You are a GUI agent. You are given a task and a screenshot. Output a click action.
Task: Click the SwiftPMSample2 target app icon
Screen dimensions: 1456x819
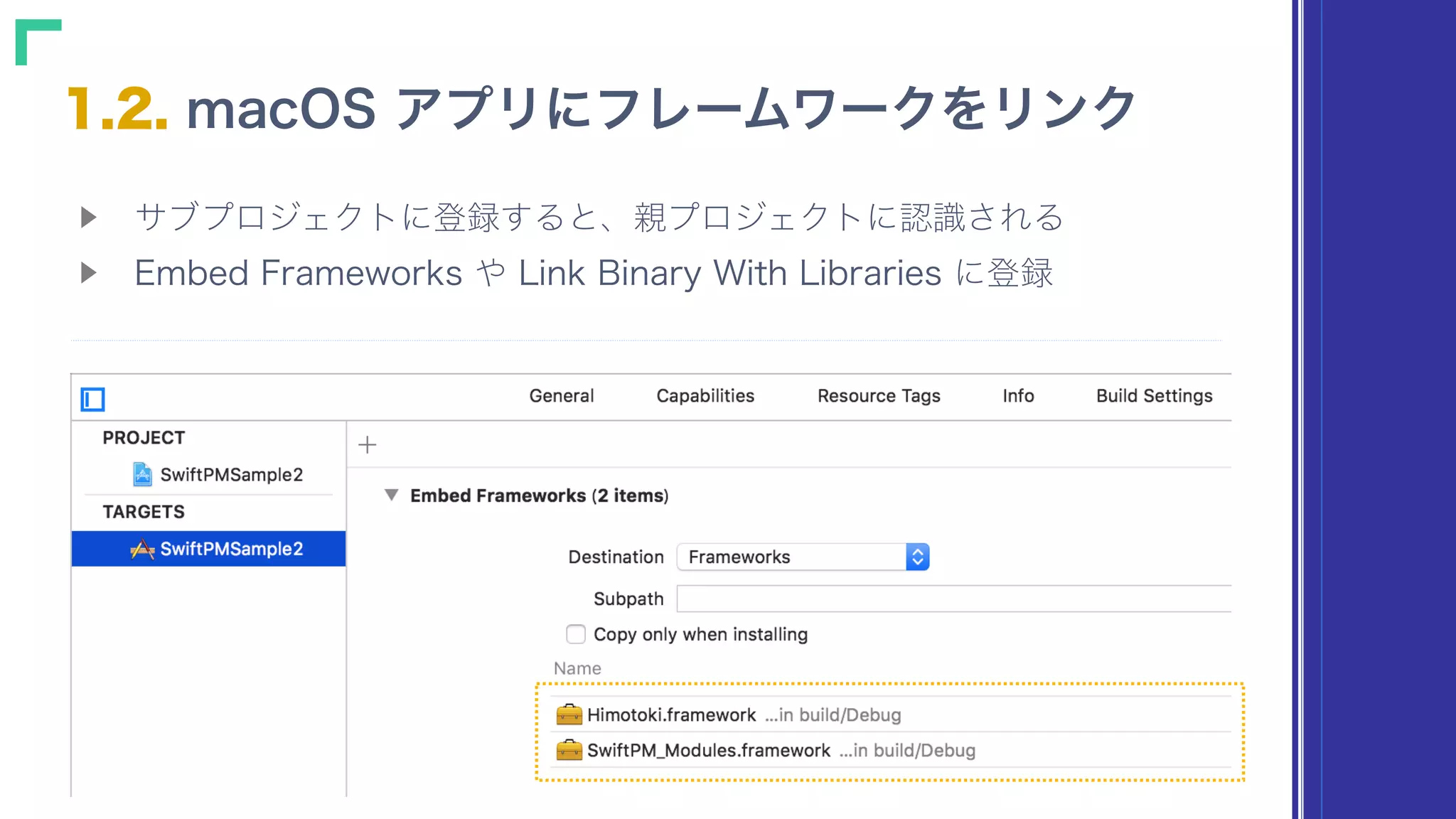coord(142,549)
